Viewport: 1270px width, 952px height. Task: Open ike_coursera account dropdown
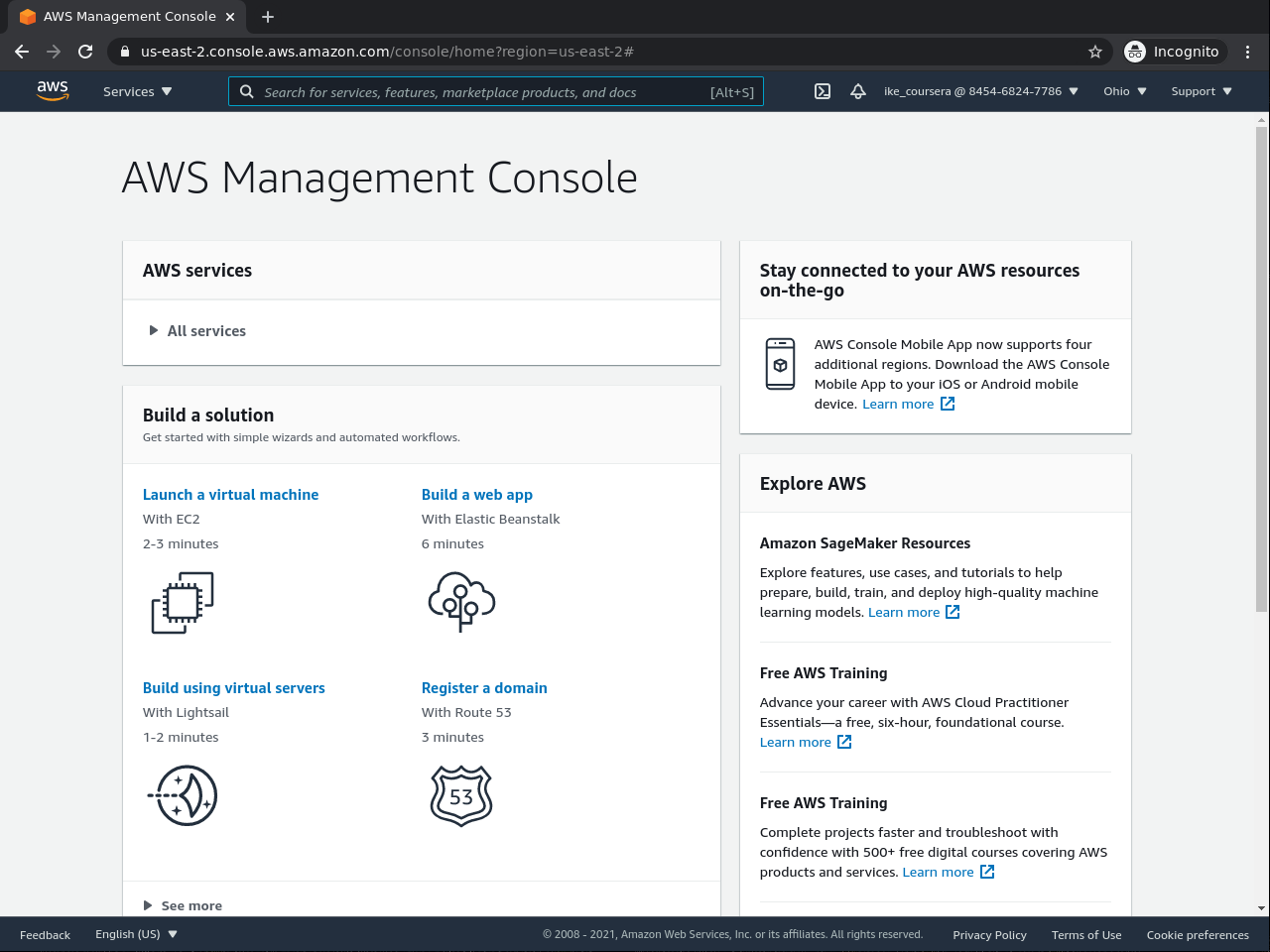click(980, 91)
